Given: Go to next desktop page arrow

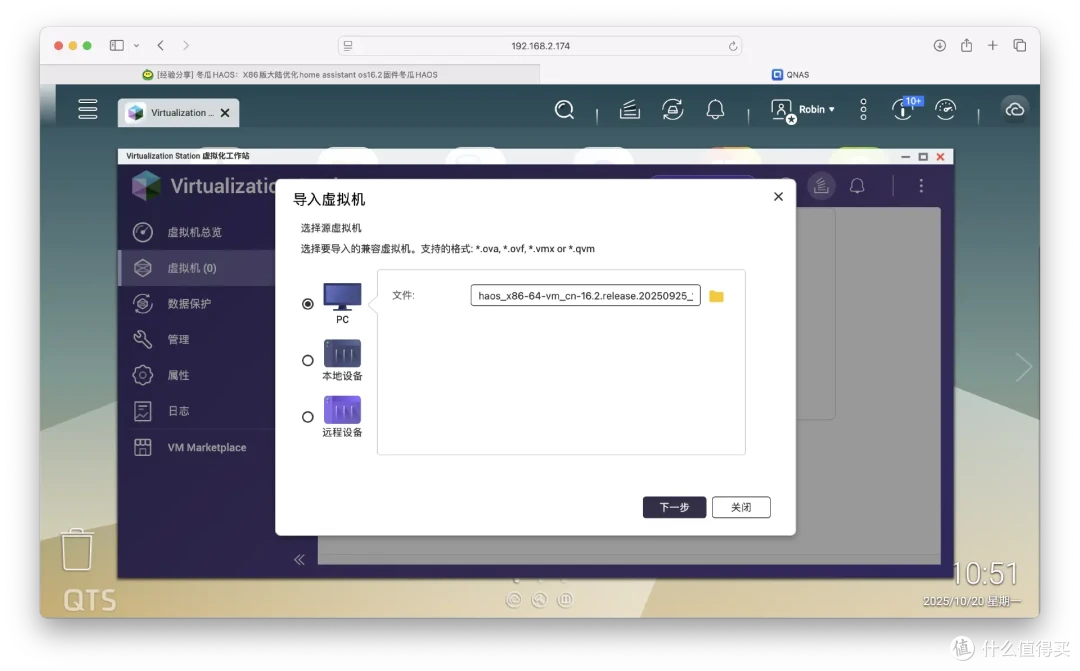Looking at the screenshot, I should coord(1024,367).
